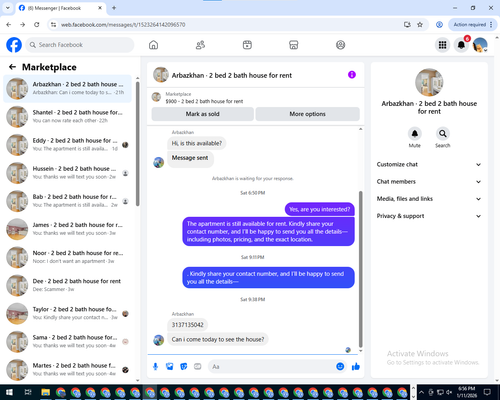The height and width of the screenshot is (400, 500).
Task: Click Mark as sold button
Action: 203,114
